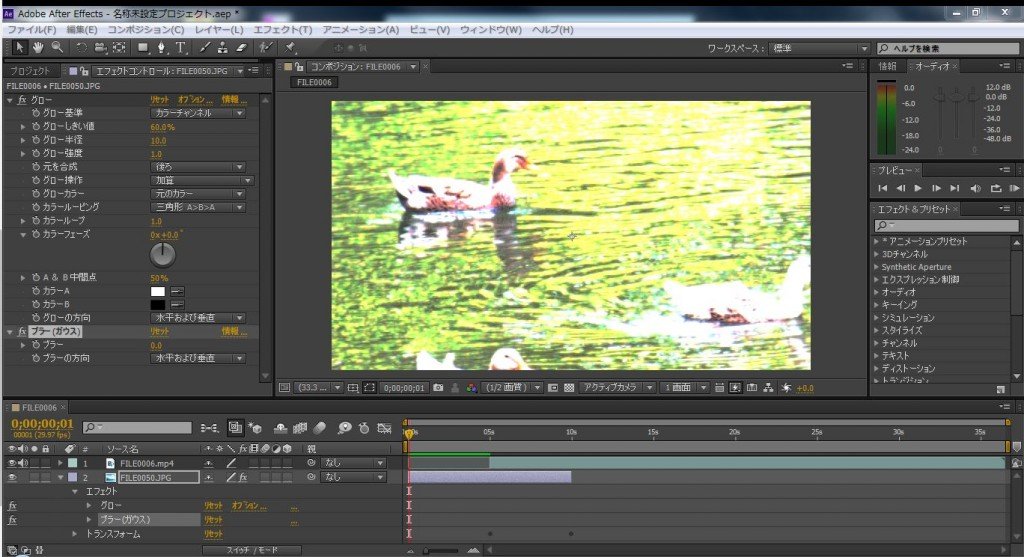Open the graph editor icon in timeline

[x=384, y=428]
